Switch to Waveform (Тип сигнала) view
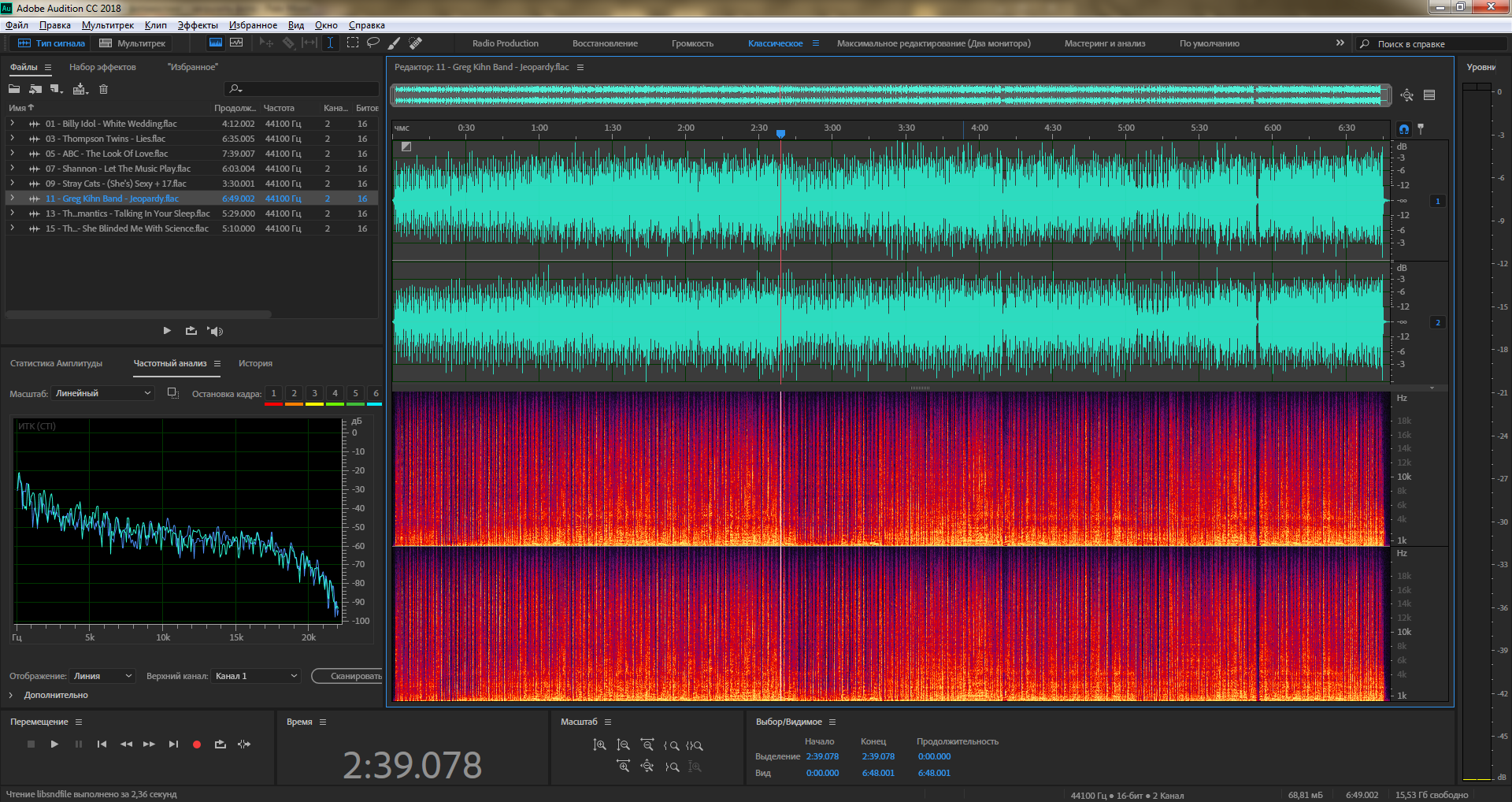The width and height of the screenshot is (1512, 802). (51, 43)
